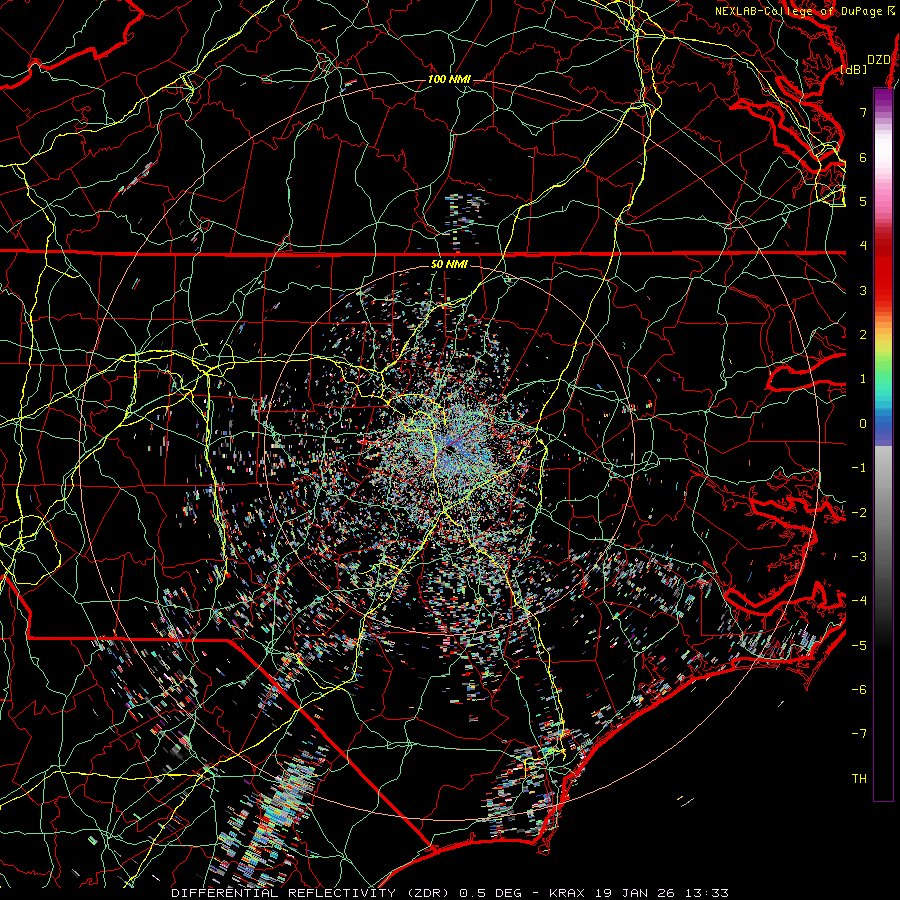Click the 5 value on the ZDR scale
Image resolution: width=900 pixels, height=900 pixels.
863,201
